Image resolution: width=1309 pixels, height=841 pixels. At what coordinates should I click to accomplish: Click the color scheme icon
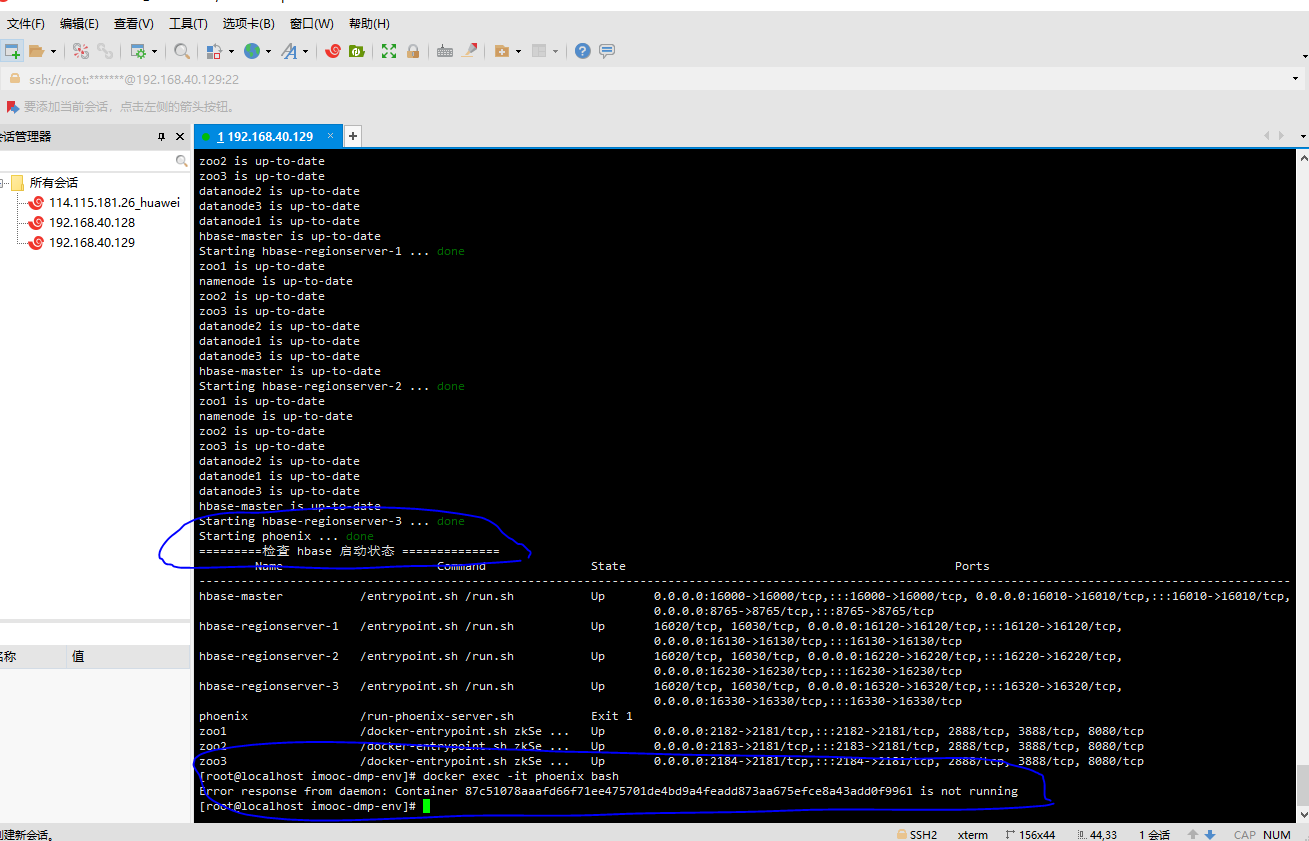point(214,51)
